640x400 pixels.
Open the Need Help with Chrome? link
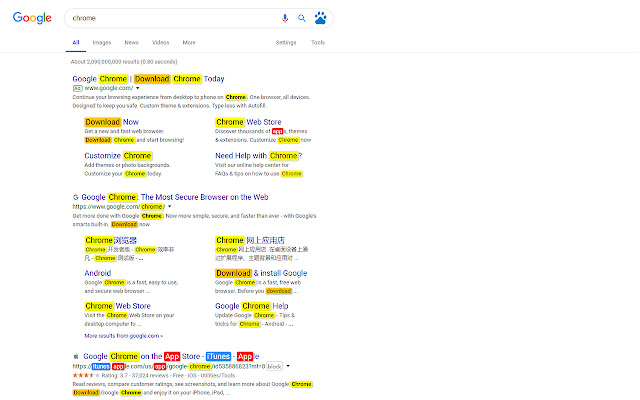259,156
